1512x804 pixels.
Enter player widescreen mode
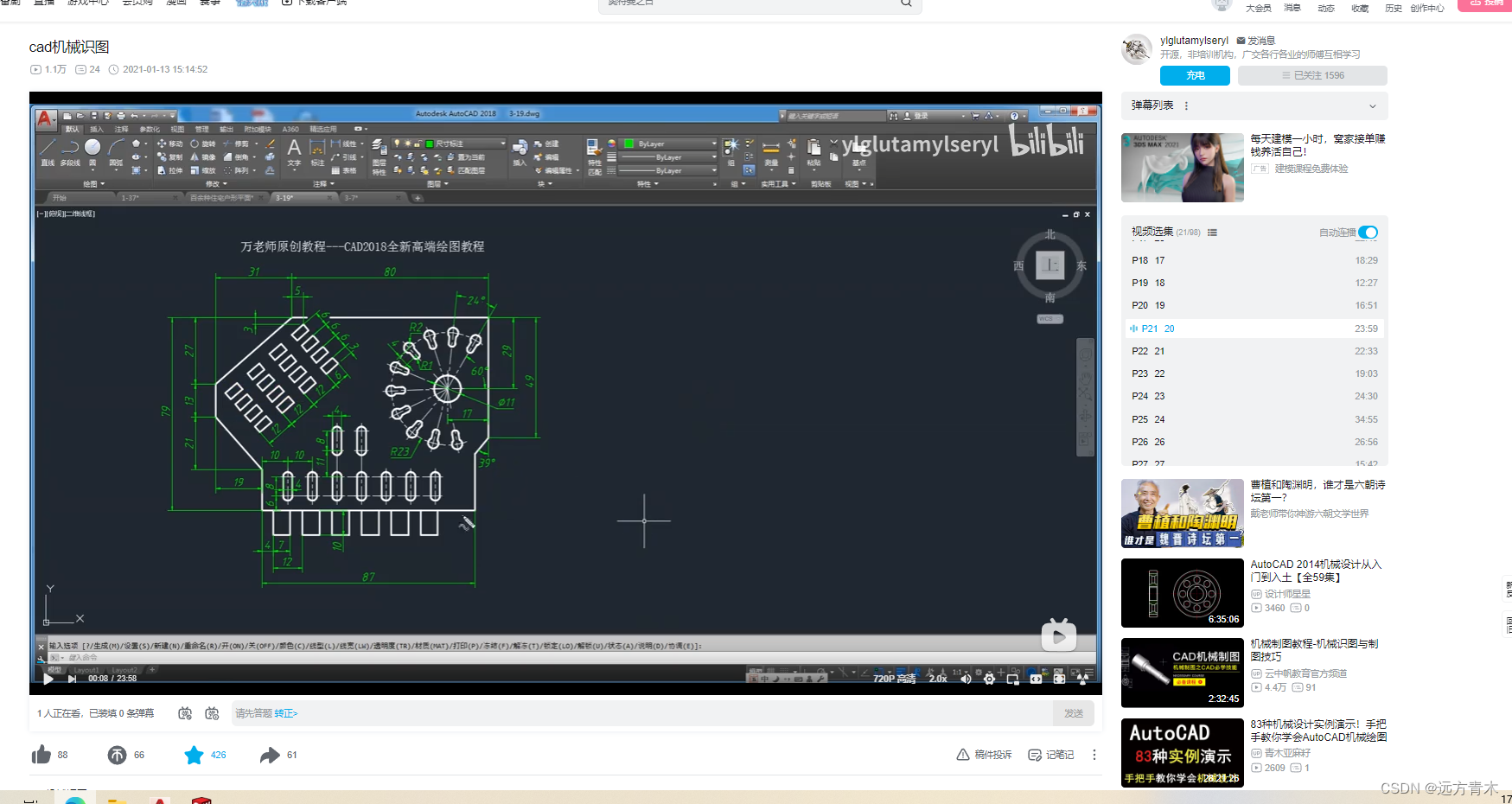pyautogui.click(x=1036, y=679)
